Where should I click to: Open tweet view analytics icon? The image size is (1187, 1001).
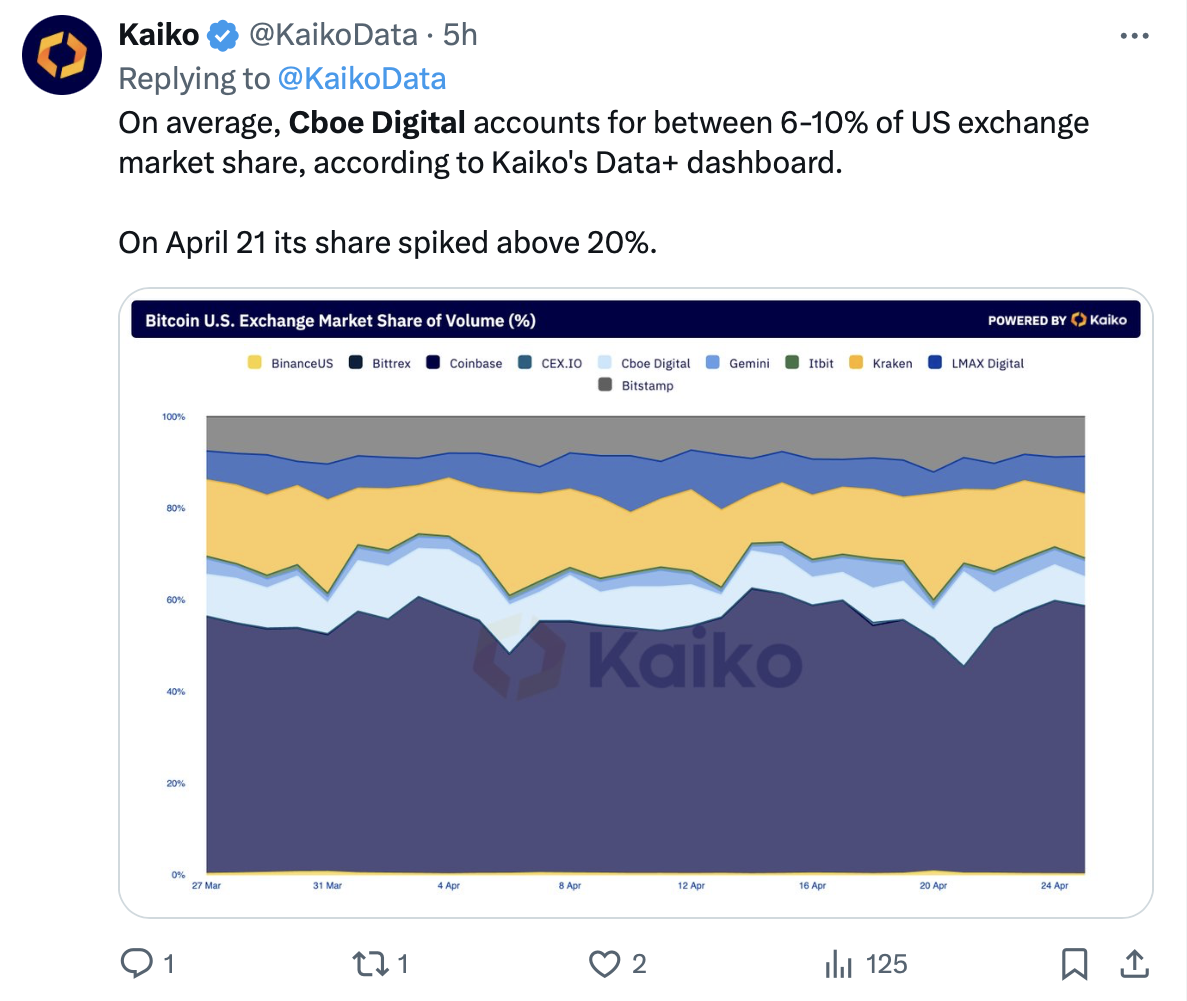(837, 964)
